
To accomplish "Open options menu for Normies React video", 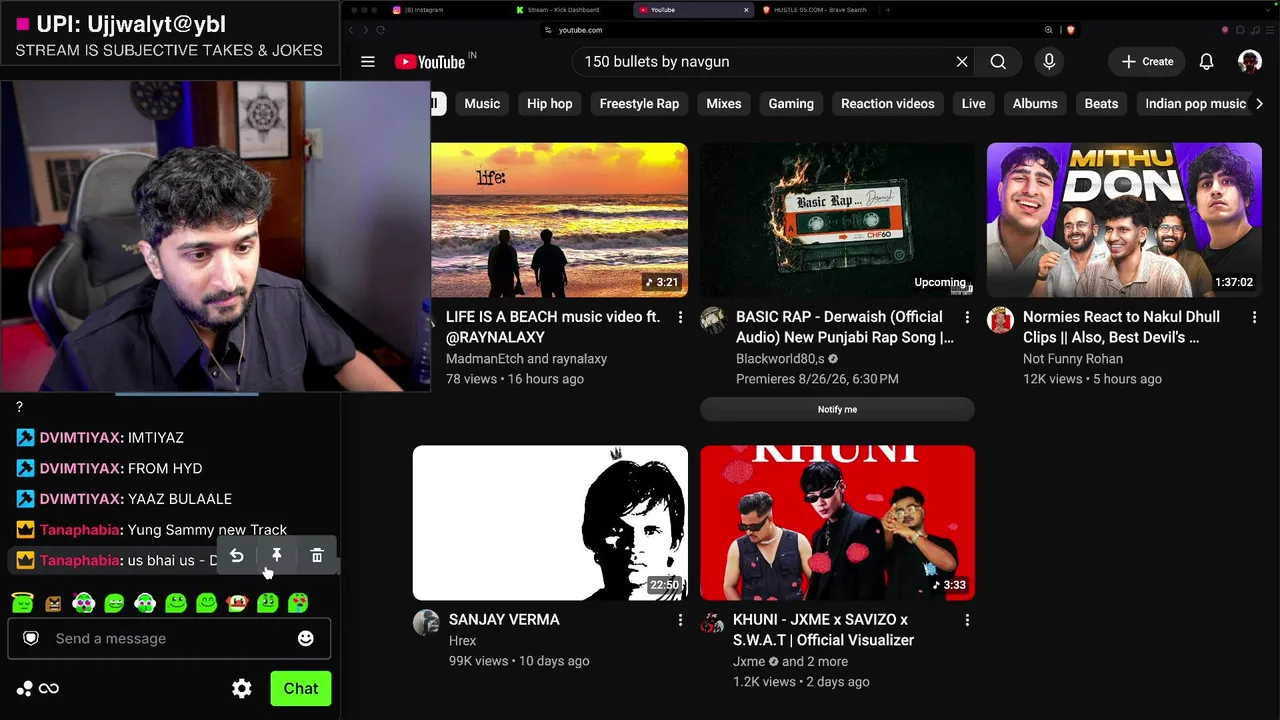I will (1254, 317).
